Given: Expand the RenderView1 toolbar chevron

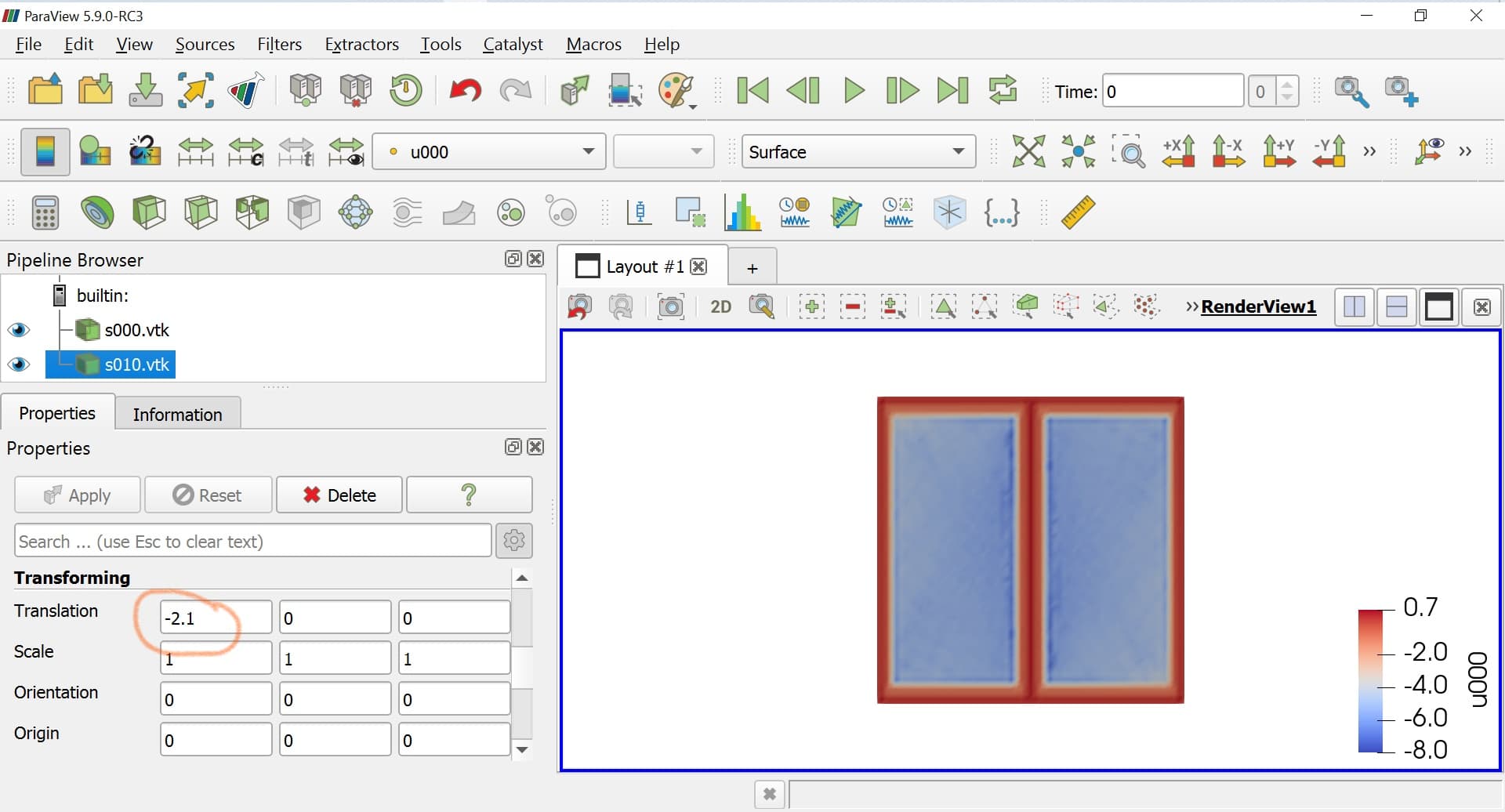Looking at the screenshot, I should [1191, 306].
